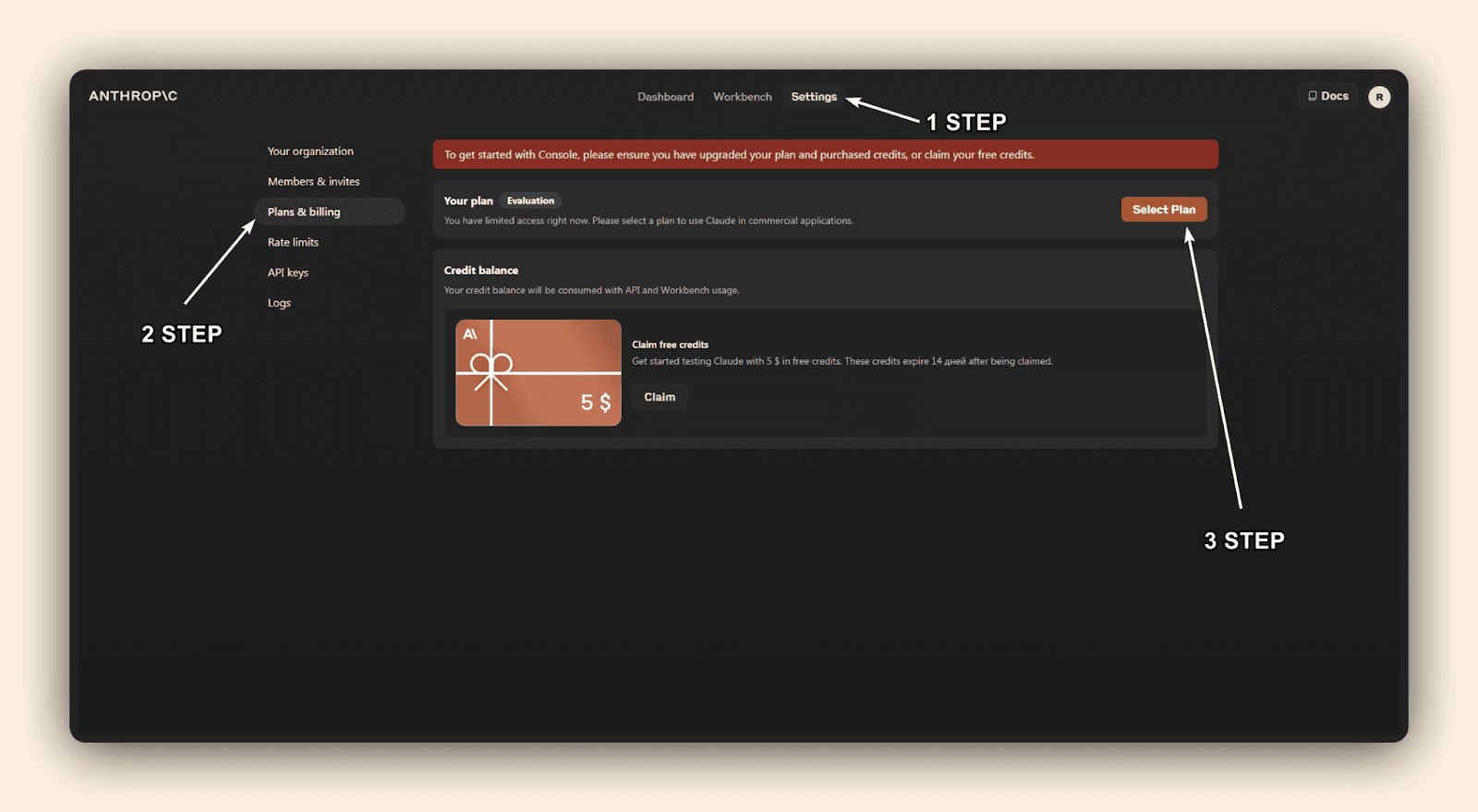1478x812 pixels.
Task: Select Plans & billing in the sidebar
Action: click(x=304, y=212)
